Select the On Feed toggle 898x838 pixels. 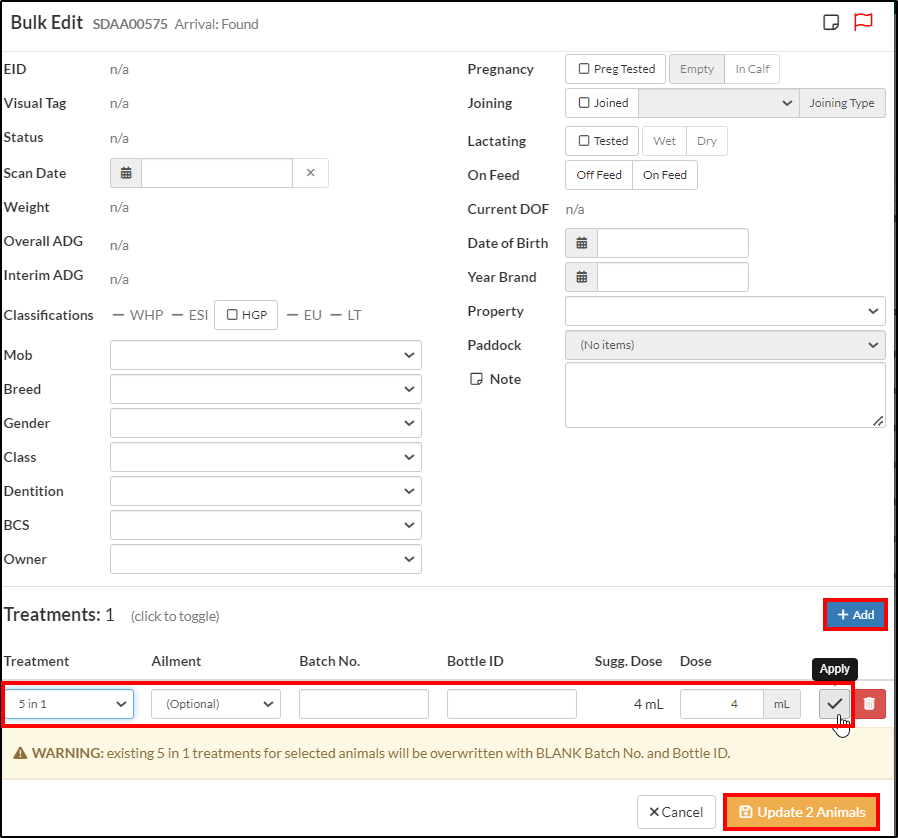664,174
